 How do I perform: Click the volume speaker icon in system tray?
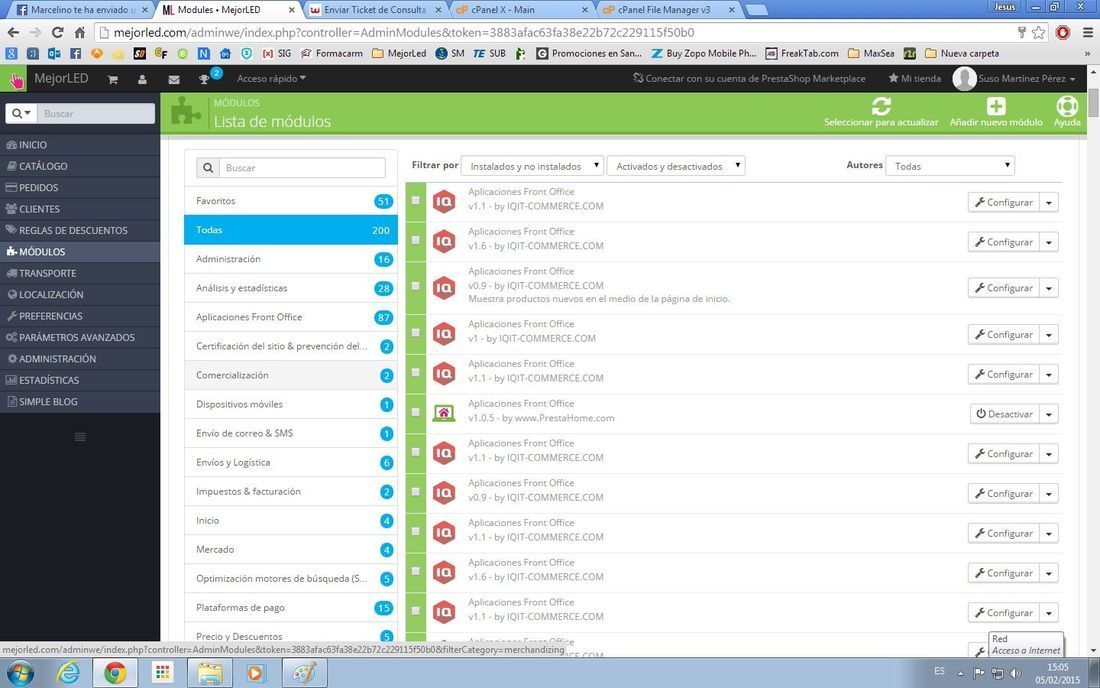coord(1015,673)
